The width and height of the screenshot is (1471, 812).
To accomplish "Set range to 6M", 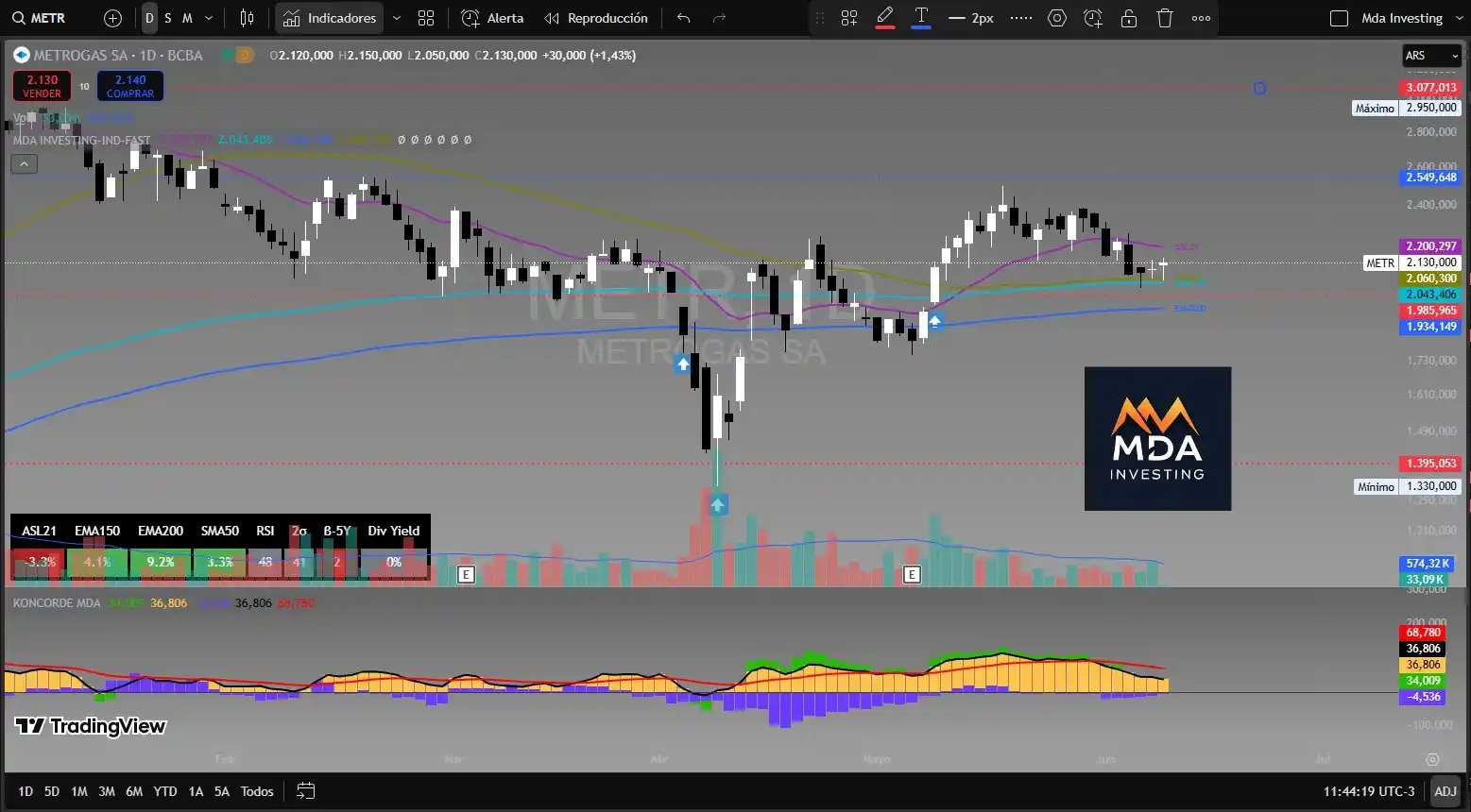I will coord(134,791).
